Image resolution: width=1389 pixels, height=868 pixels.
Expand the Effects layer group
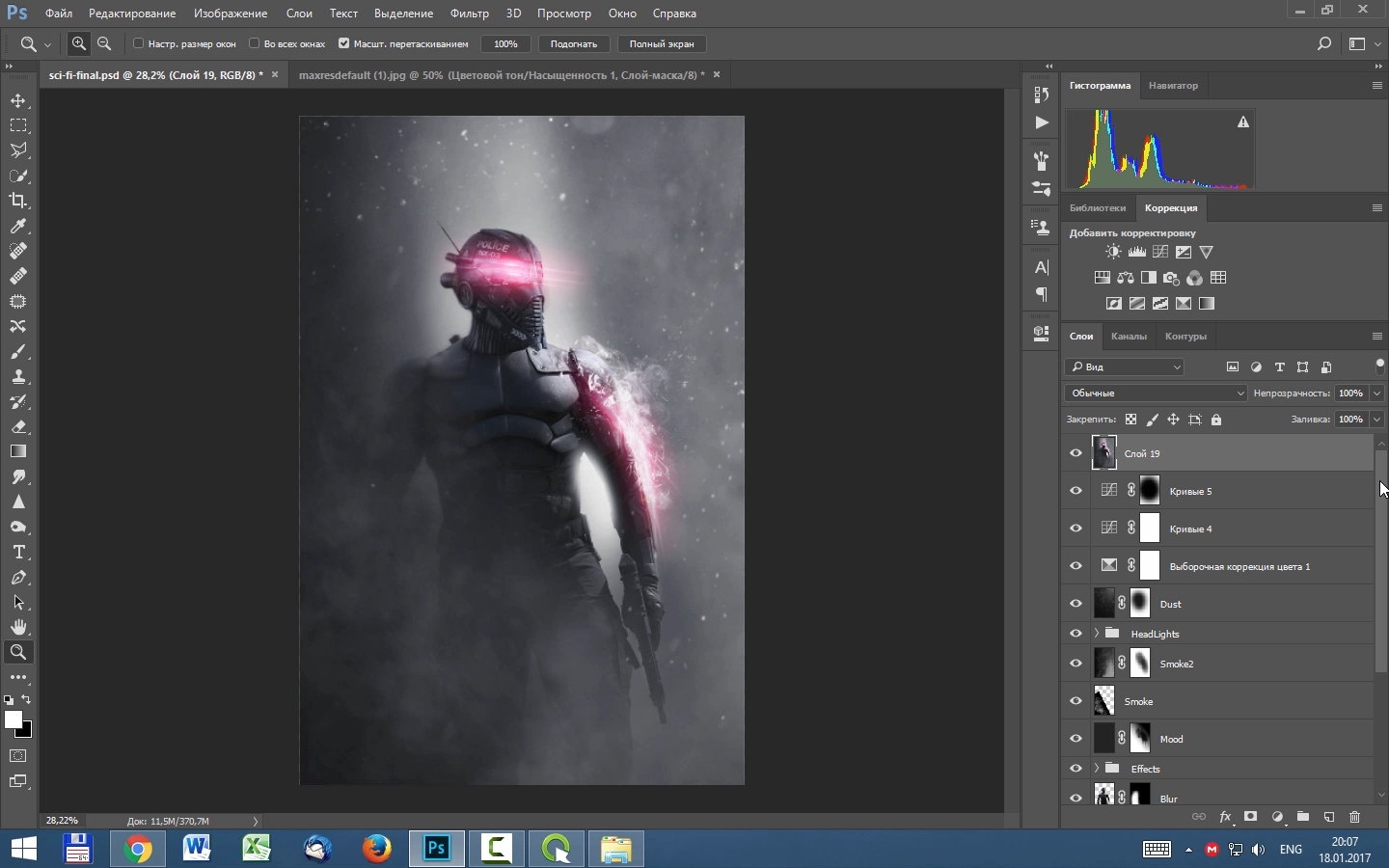tap(1097, 769)
